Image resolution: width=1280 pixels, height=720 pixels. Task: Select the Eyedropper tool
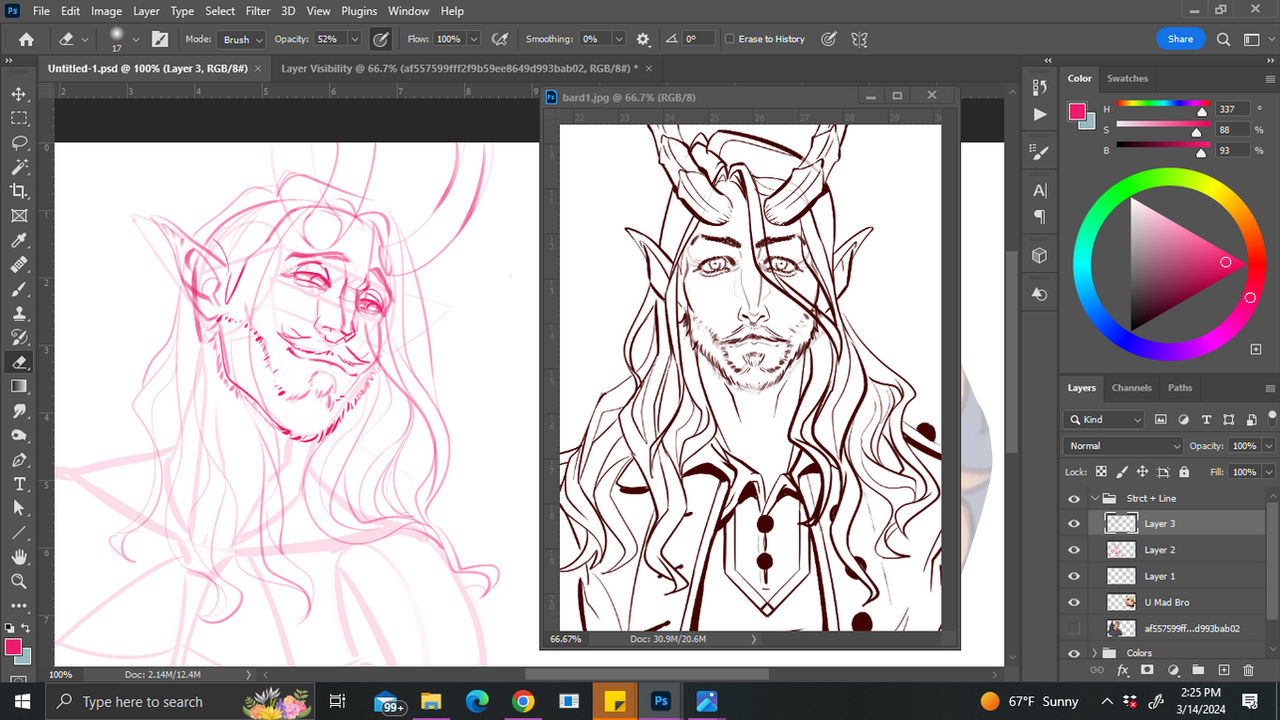(19, 240)
